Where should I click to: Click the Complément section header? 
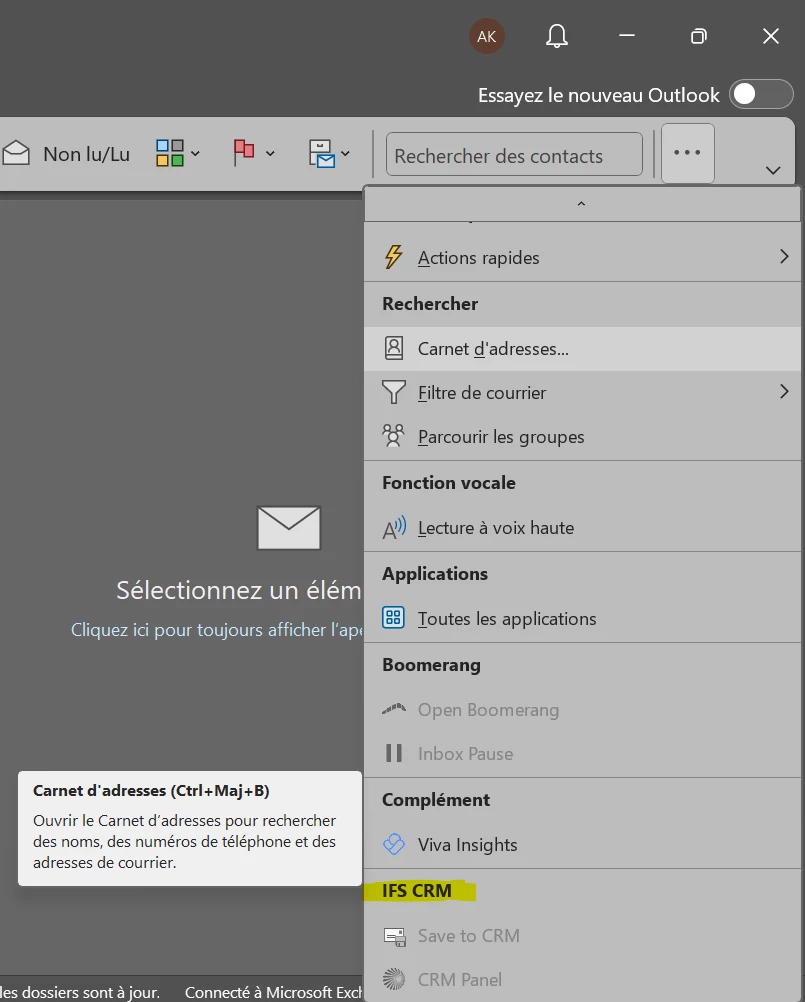pos(436,800)
